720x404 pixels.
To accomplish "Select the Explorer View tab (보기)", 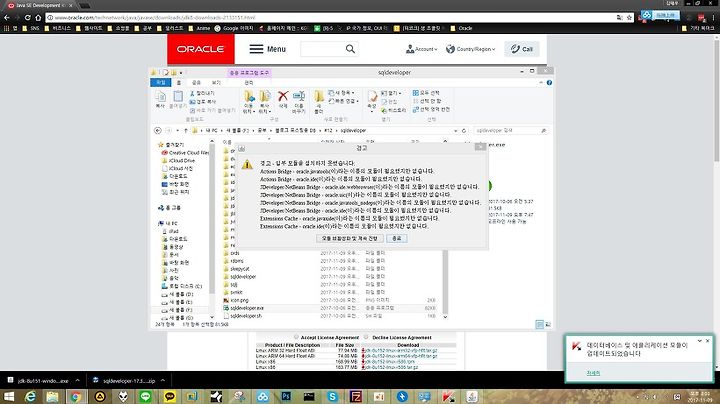I will 216,83.
